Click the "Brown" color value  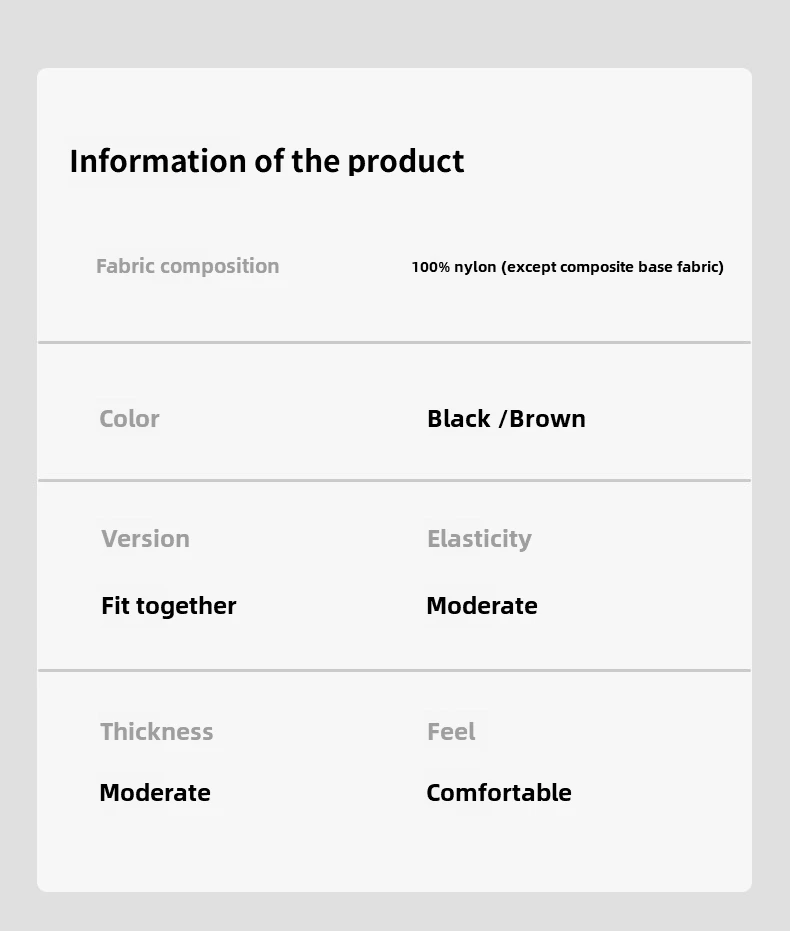click(x=547, y=419)
